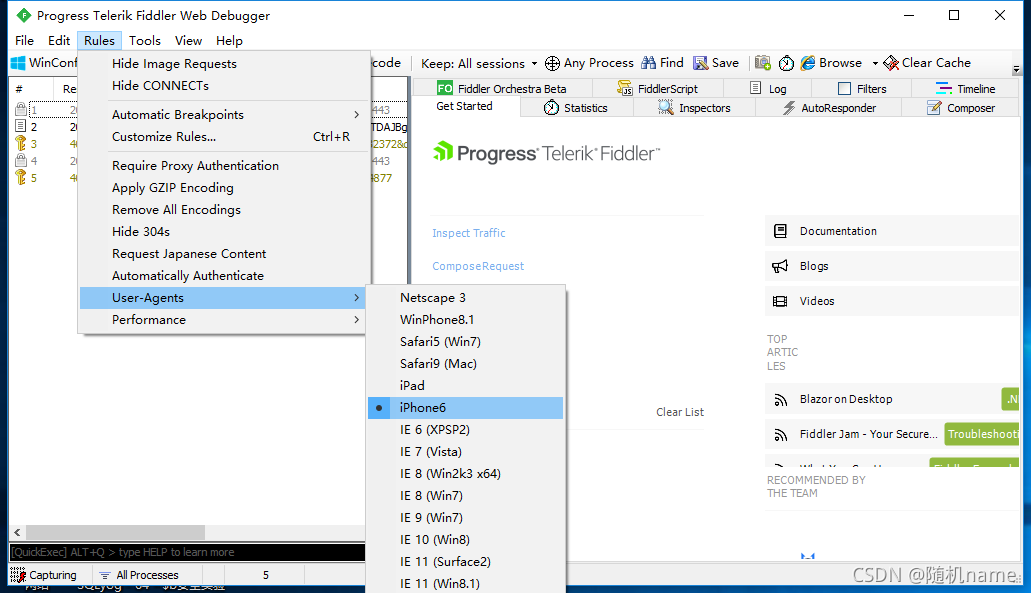Click the FiddlerScript JS icon
1031x593 pixels.
pos(625,88)
